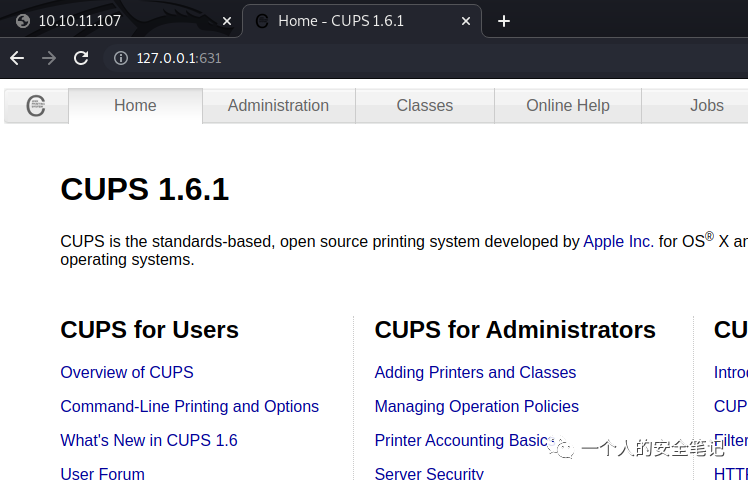Open What's New in CUPS 1.6
The width and height of the screenshot is (748, 480).
click(149, 440)
